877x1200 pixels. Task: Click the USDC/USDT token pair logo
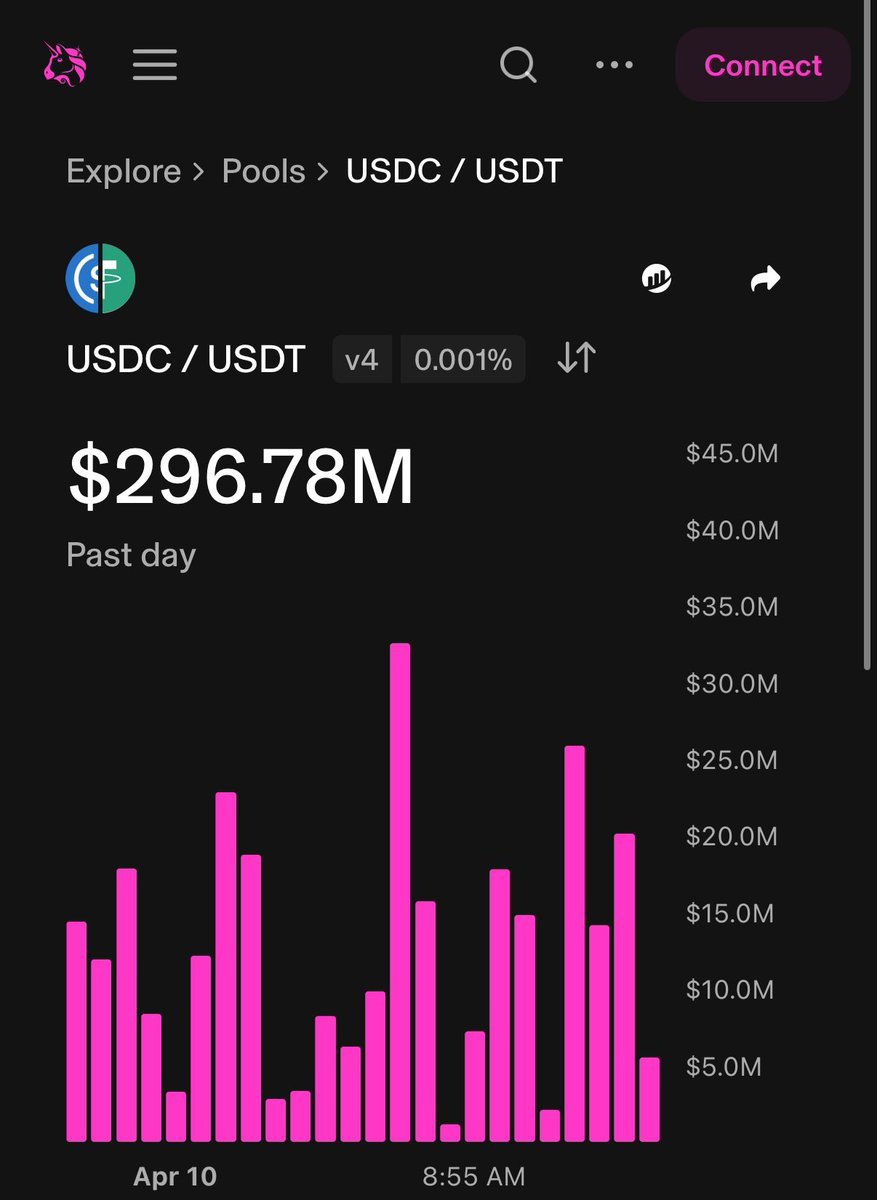coord(100,279)
